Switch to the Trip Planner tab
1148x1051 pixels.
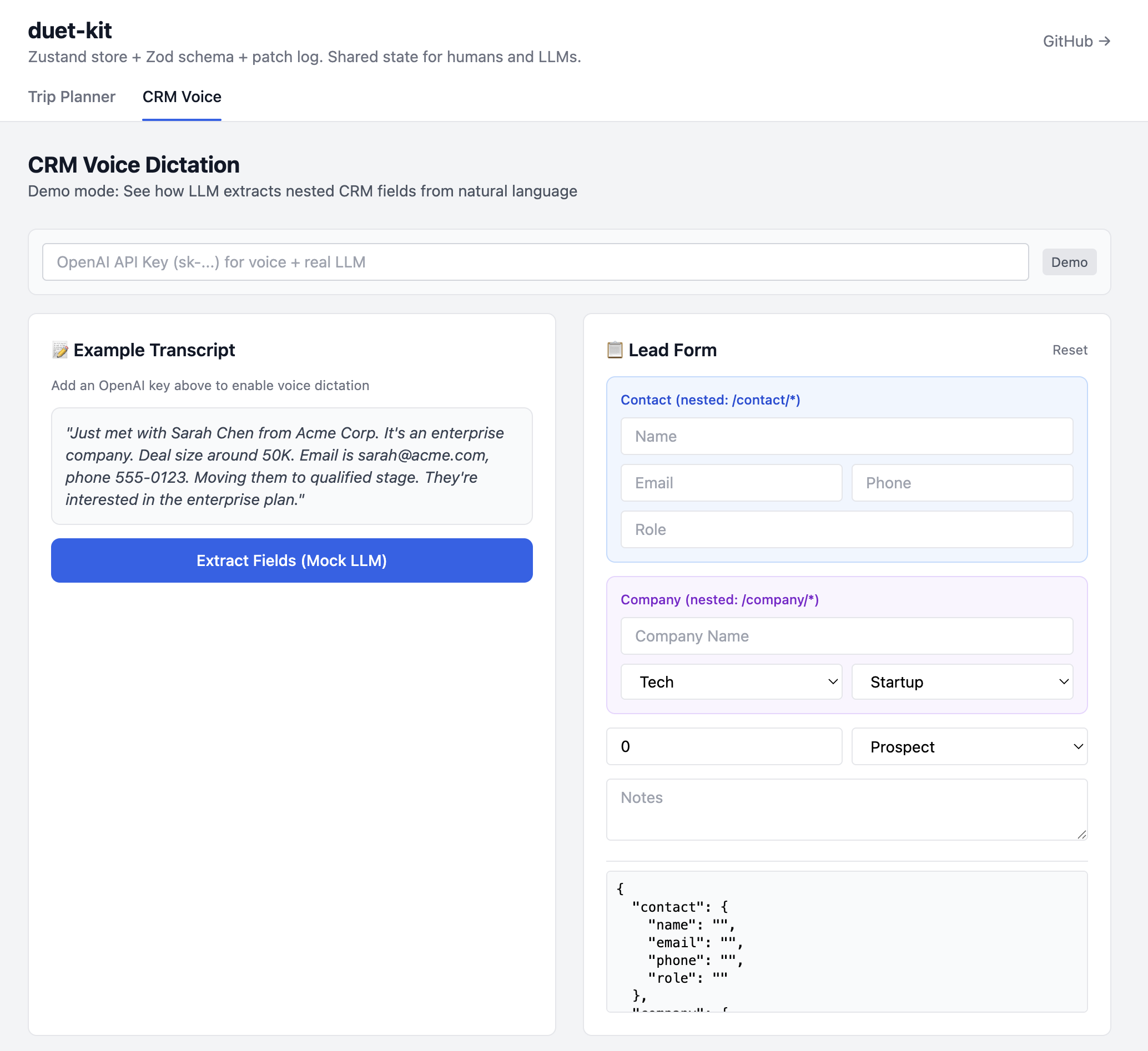tap(72, 97)
